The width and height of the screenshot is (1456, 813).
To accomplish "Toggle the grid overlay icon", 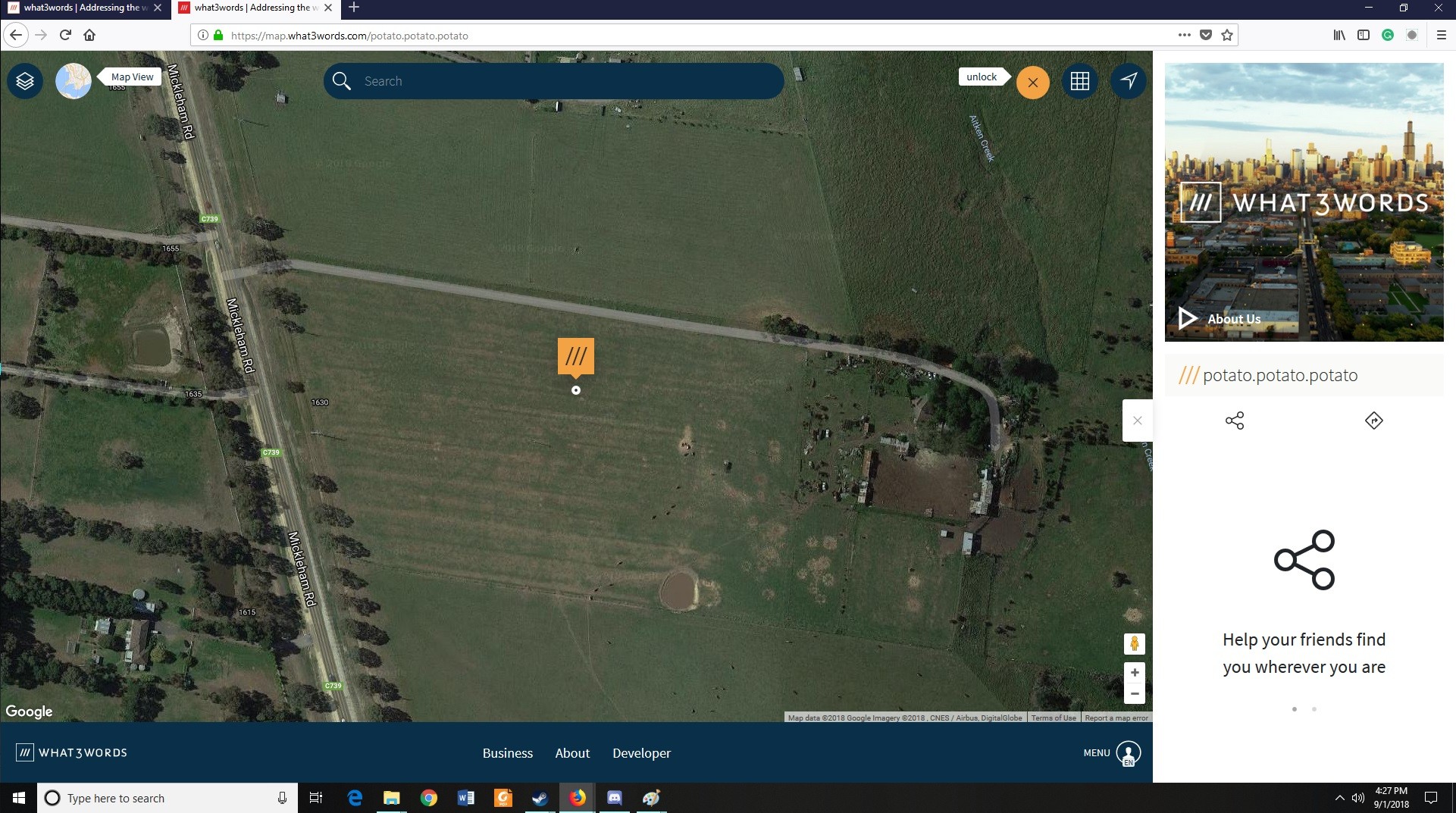I will [1080, 81].
